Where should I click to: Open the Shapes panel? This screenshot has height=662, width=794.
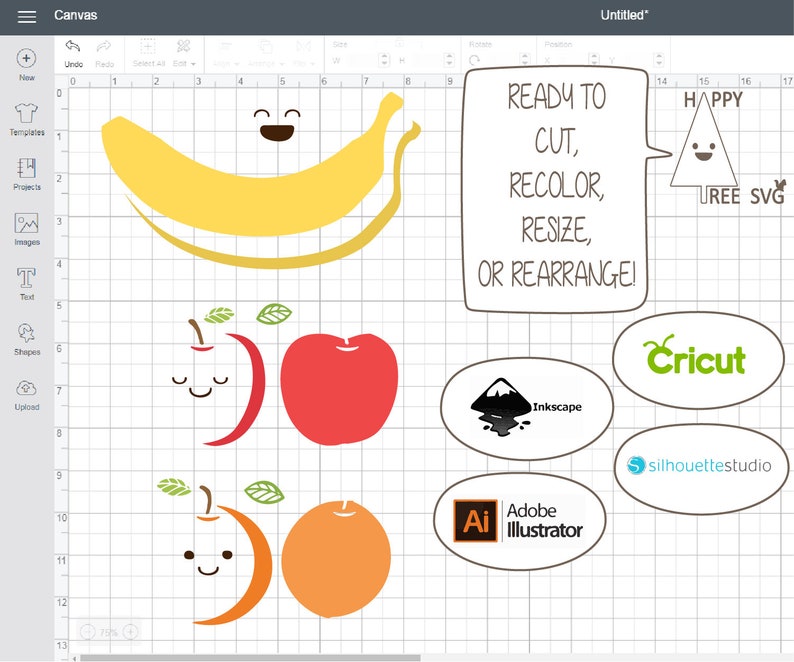(27, 339)
